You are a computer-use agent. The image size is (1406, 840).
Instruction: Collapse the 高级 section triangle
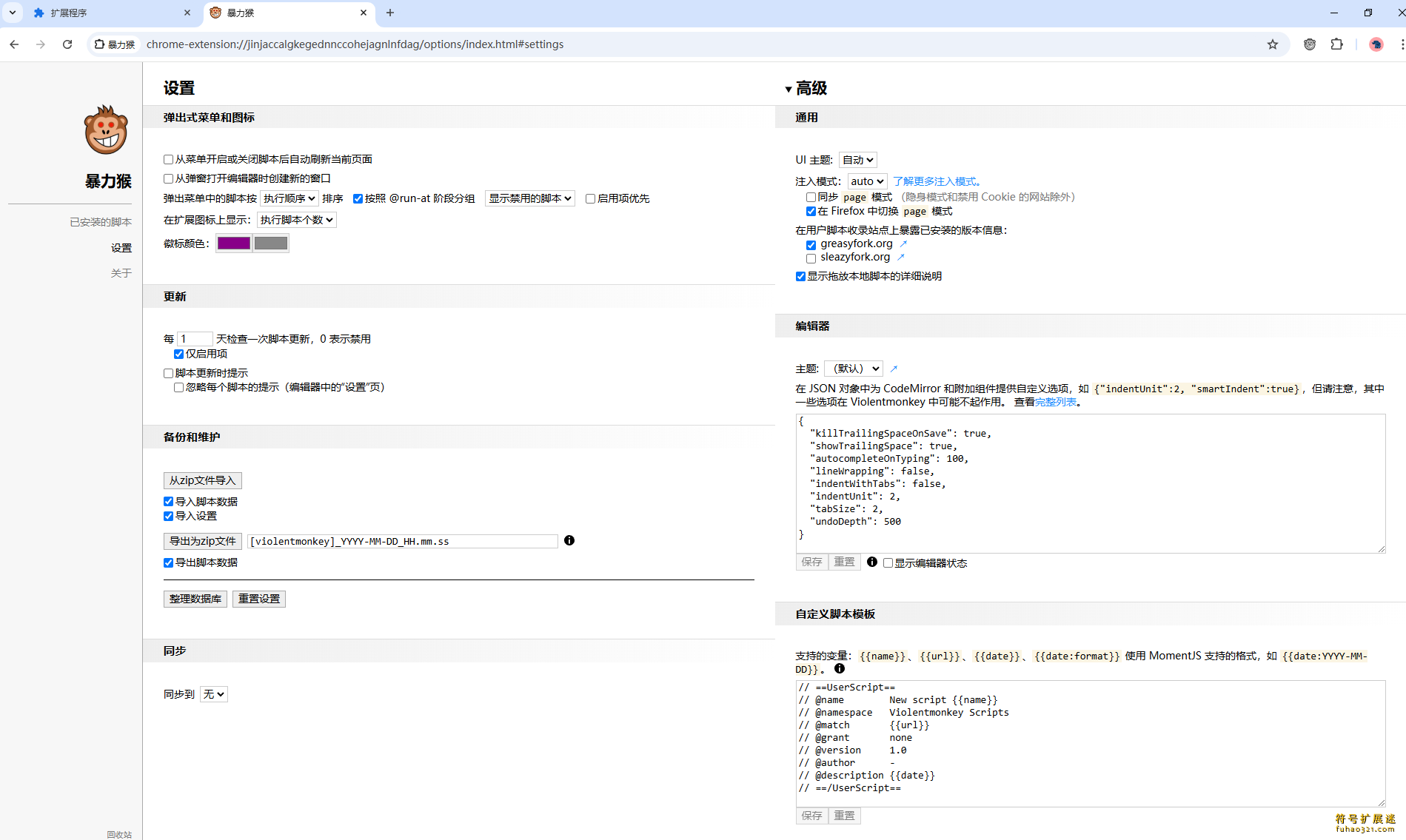click(789, 89)
